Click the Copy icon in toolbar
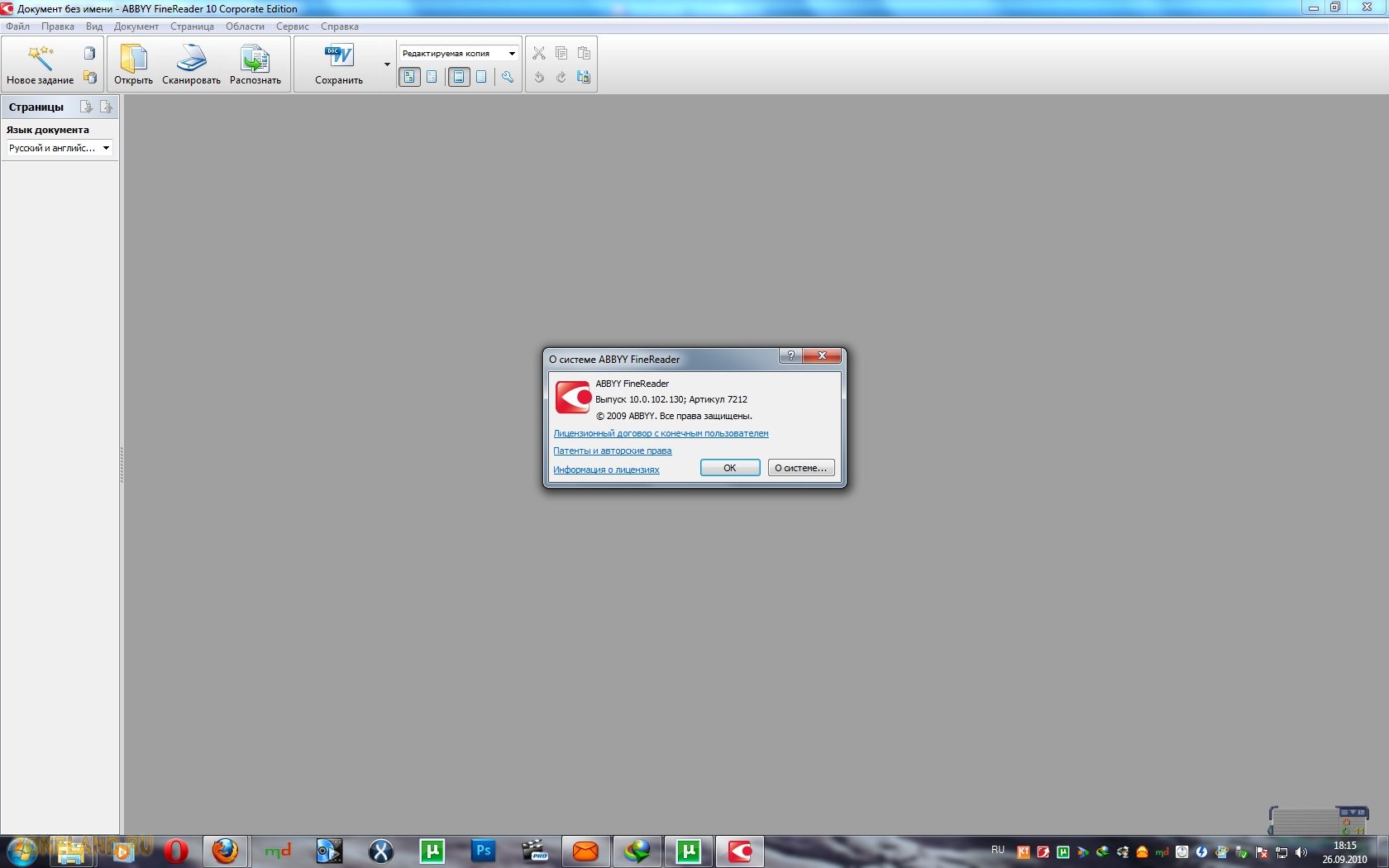 point(561,53)
